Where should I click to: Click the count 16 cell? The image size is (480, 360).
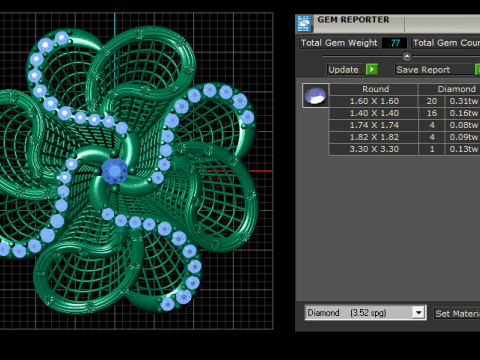431,113
